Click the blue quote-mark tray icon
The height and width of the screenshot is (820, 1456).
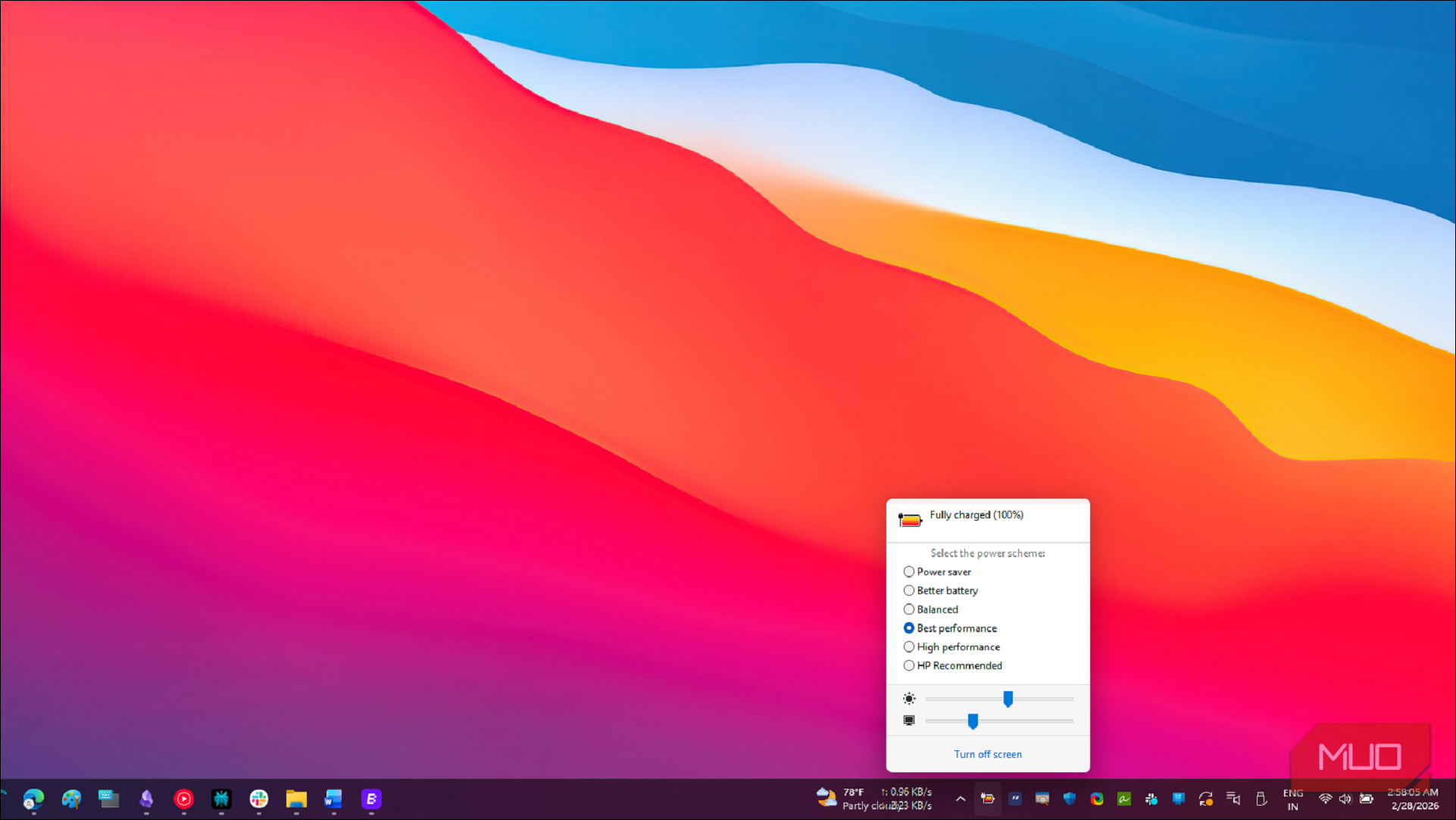pyautogui.click(x=1015, y=799)
